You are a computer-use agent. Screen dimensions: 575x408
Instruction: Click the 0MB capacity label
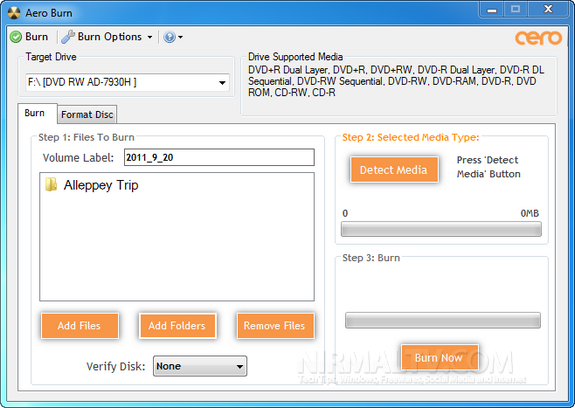pyautogui.click(x=530, y=213)
